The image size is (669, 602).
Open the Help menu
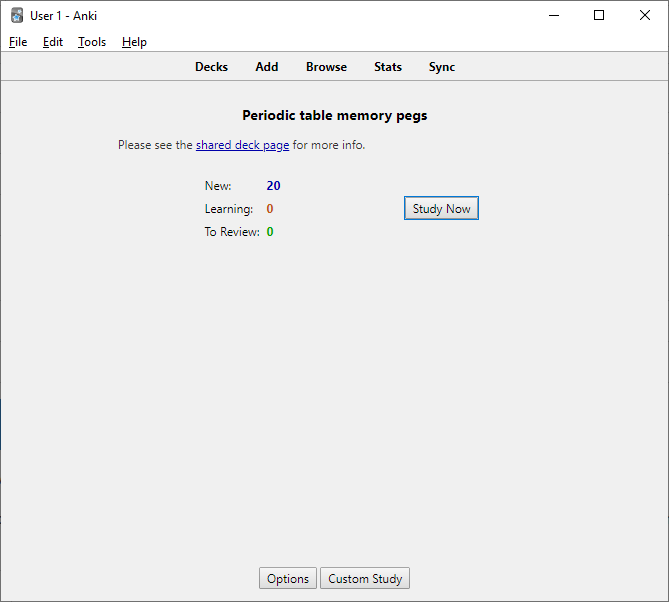tap(134, 42)
